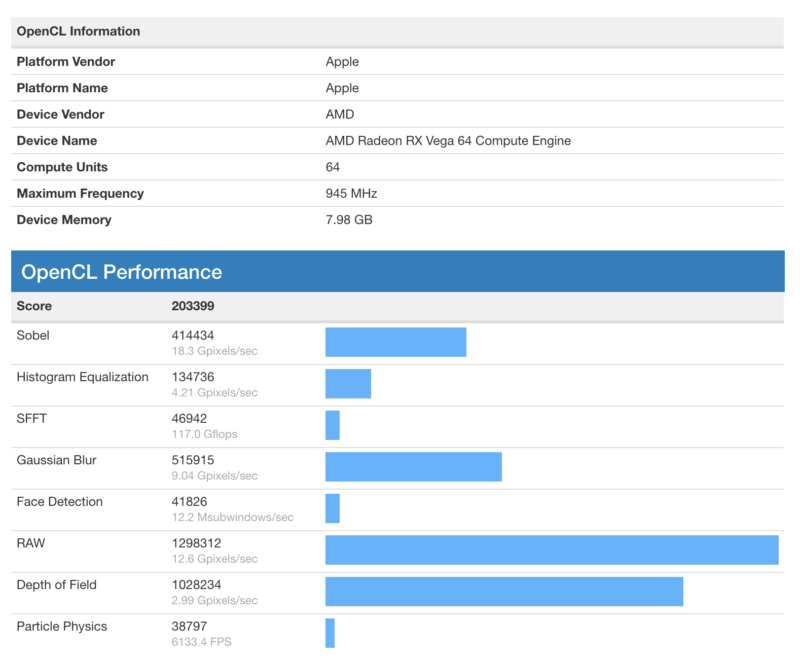
Task: Click the RAW score 1298312
Action: coord(196,543)
